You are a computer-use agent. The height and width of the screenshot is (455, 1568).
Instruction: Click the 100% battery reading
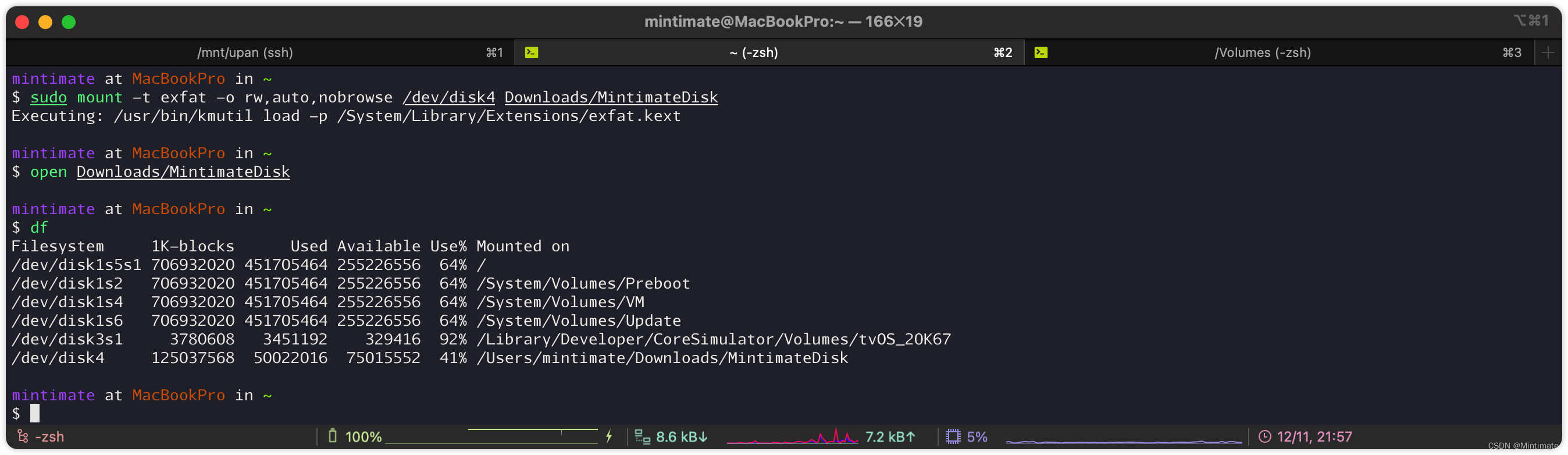364,437
